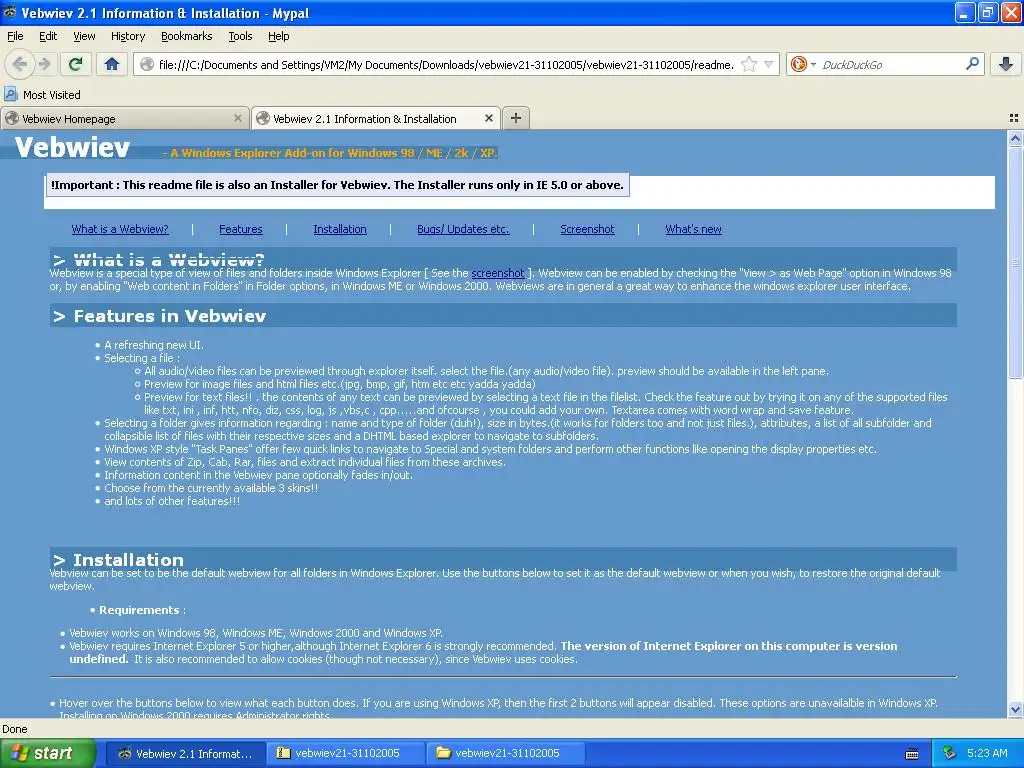Click the Vebwiev page title heading
Viewport: 1024px width, 768px height.
tap(72, 148)
